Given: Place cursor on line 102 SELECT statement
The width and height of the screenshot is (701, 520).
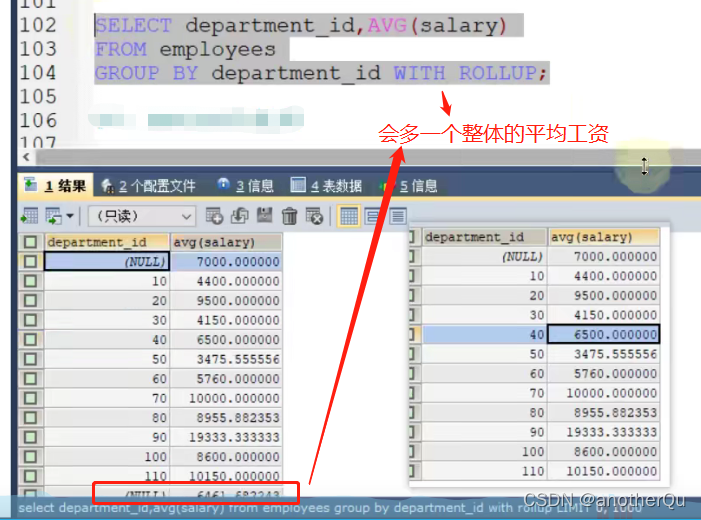Looking at the screenshot, I should [301, 25].
